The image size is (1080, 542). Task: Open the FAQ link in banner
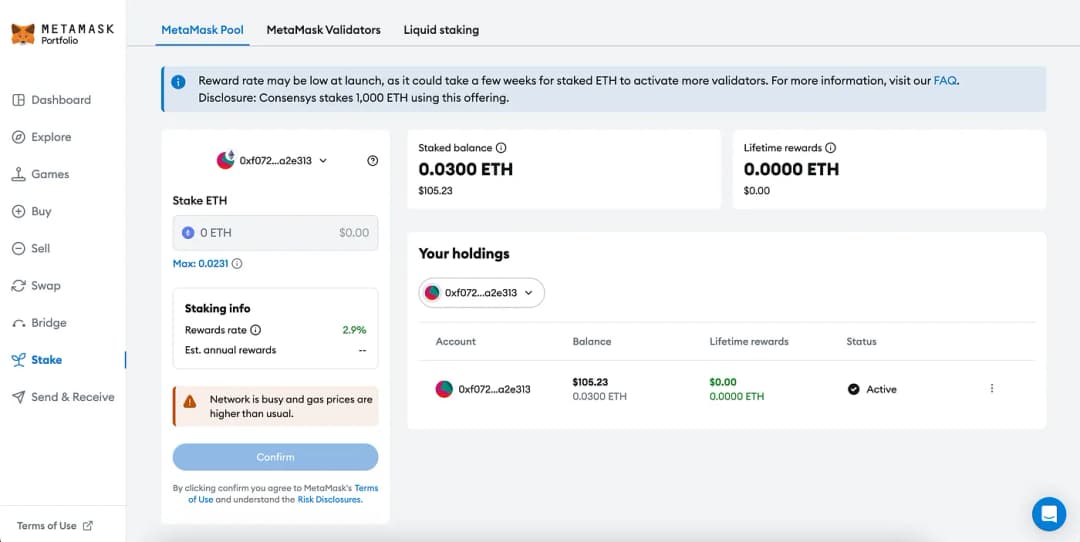tap(945, 81)
